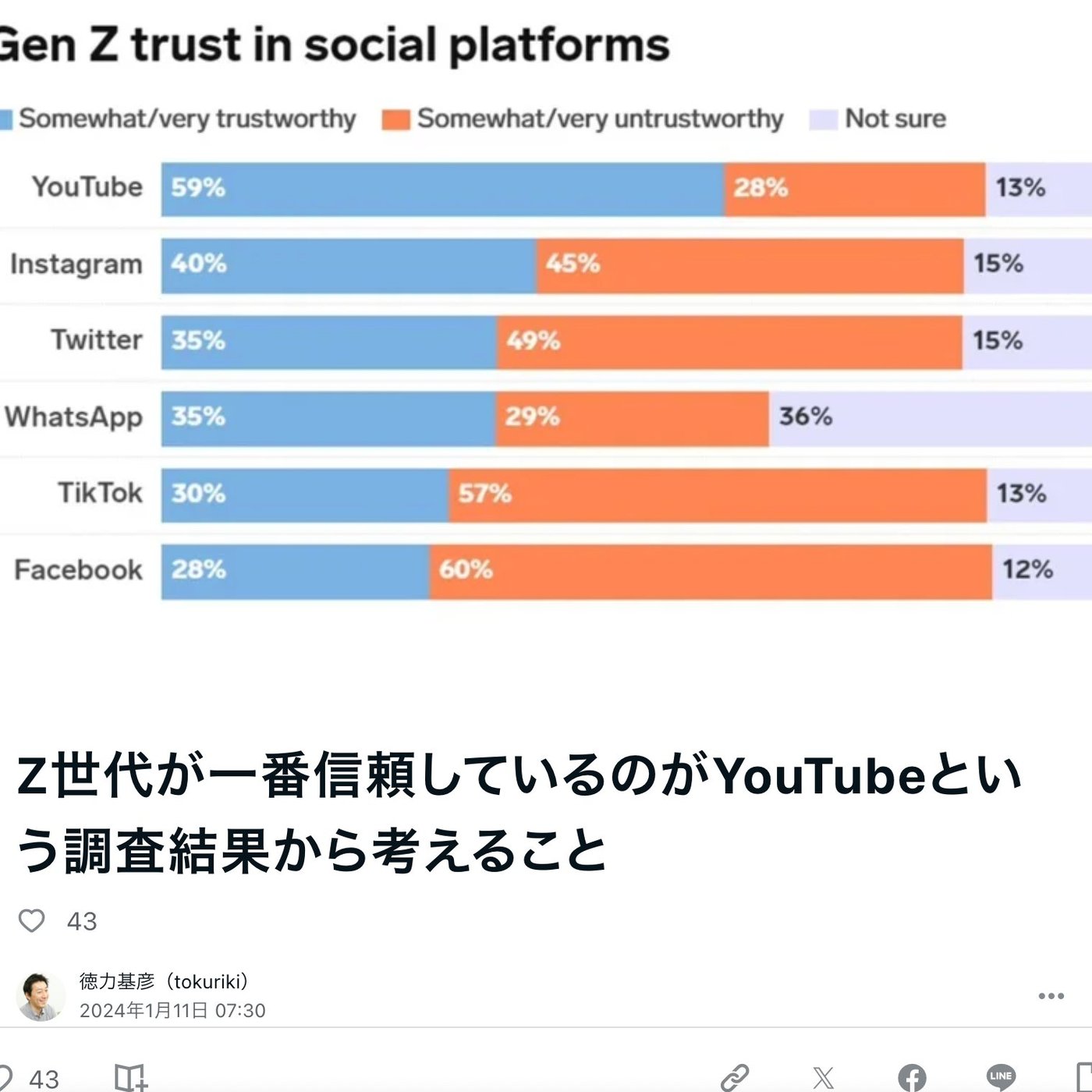Share the article via LINE
The width and height of the screenshot is (1092, 1092).
(x=1001, y=1077)
